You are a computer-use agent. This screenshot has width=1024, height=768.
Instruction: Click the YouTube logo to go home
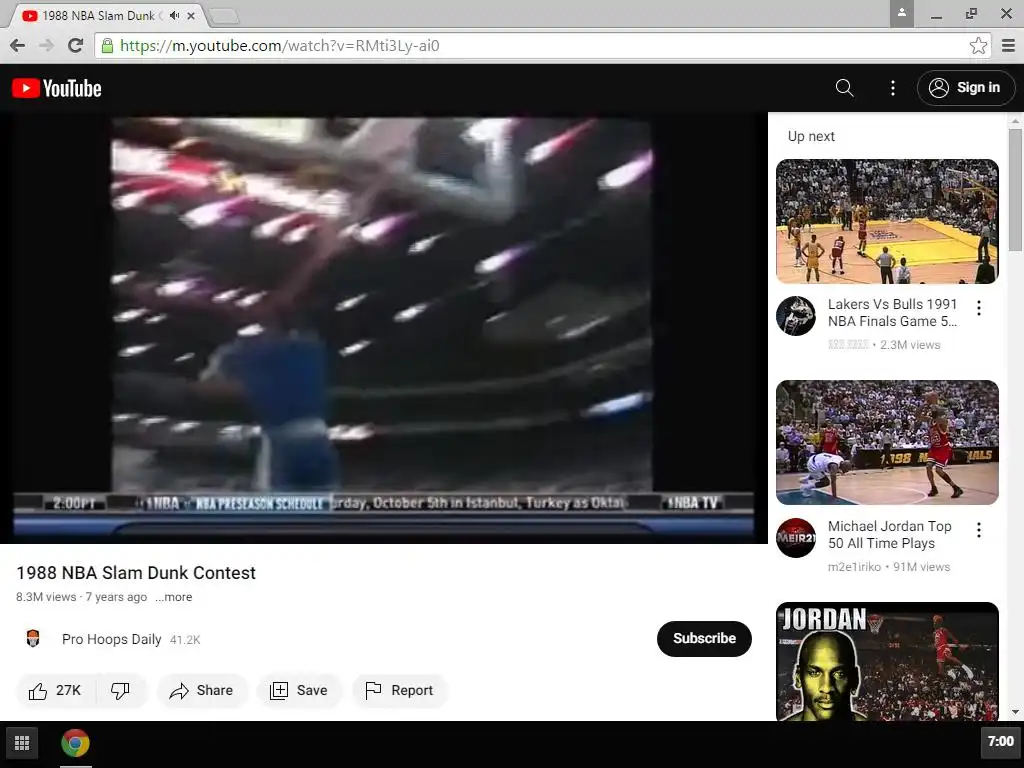[x=57, y=88]
